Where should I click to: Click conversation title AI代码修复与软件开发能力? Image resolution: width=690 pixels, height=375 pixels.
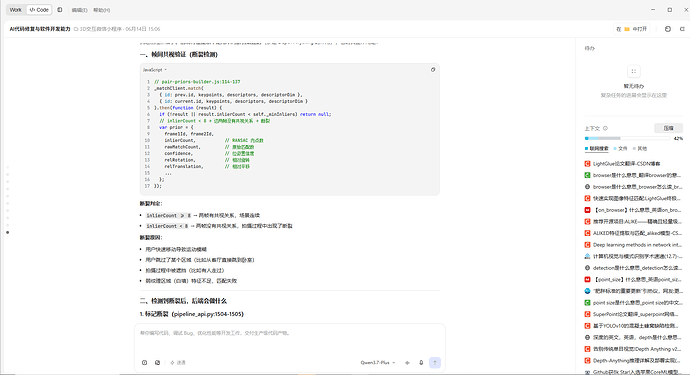[40, 29]
